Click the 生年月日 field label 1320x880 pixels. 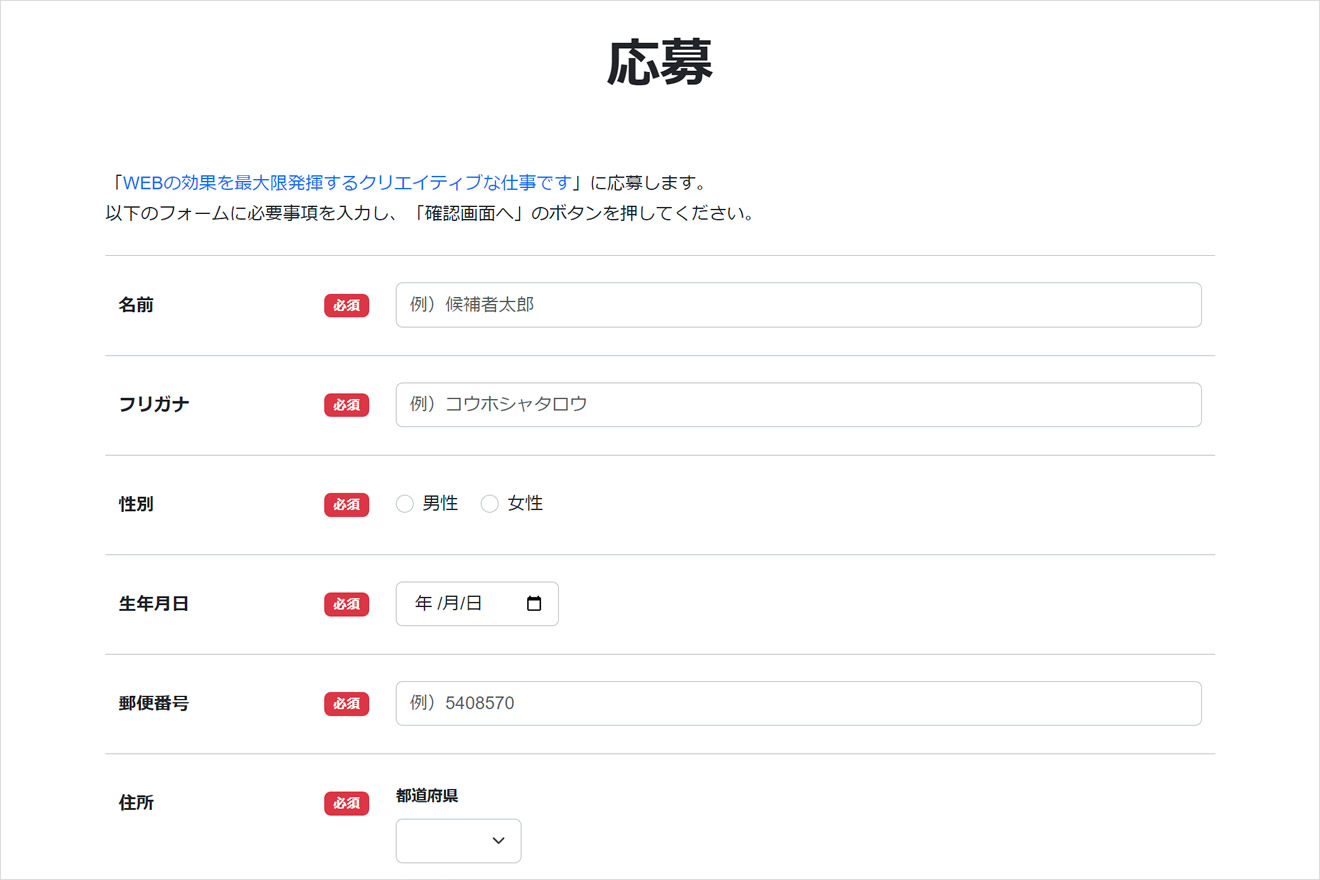pos(154,604)
